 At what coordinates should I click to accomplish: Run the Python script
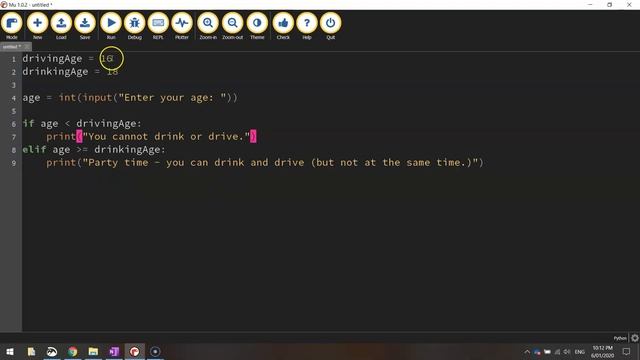tap(111, 26)
